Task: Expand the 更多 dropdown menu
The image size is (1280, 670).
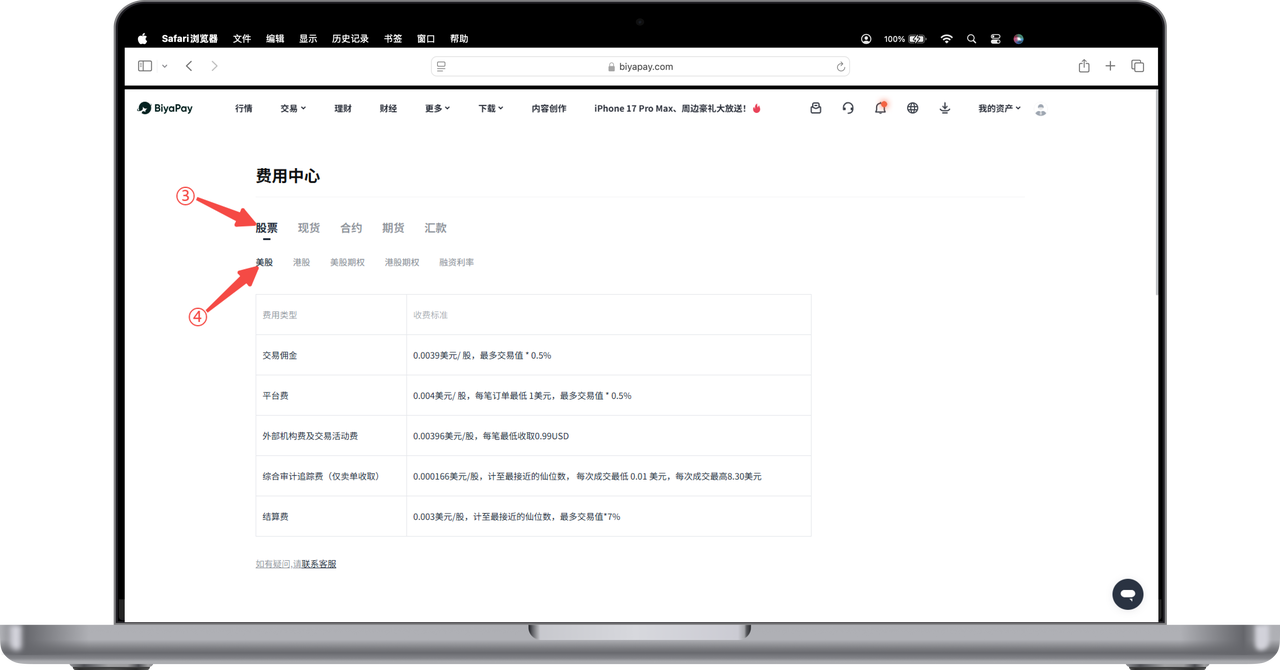Action: coord(437,108)
